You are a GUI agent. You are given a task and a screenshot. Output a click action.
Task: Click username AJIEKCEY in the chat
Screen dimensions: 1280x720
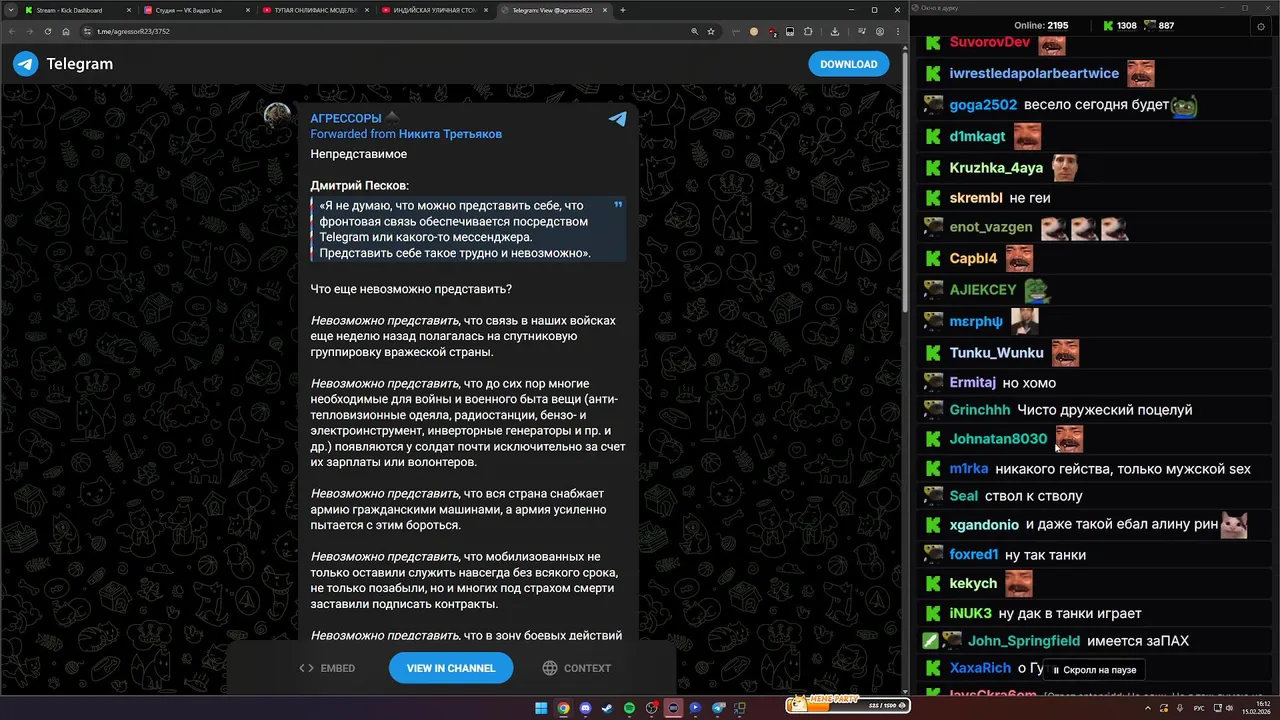[x=983, y=290]
